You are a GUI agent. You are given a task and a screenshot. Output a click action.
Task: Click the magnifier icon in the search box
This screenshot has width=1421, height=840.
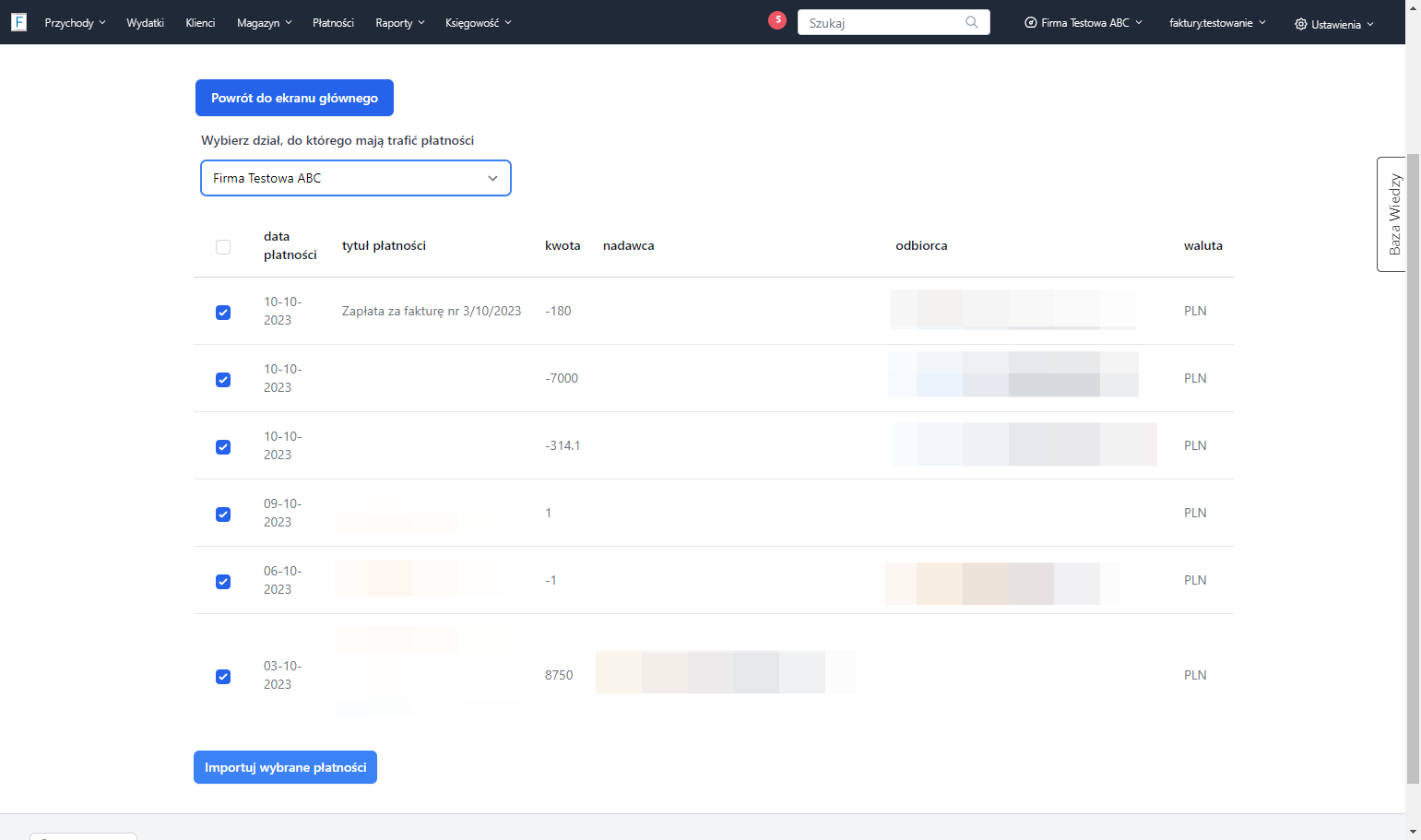coord(972,22)
